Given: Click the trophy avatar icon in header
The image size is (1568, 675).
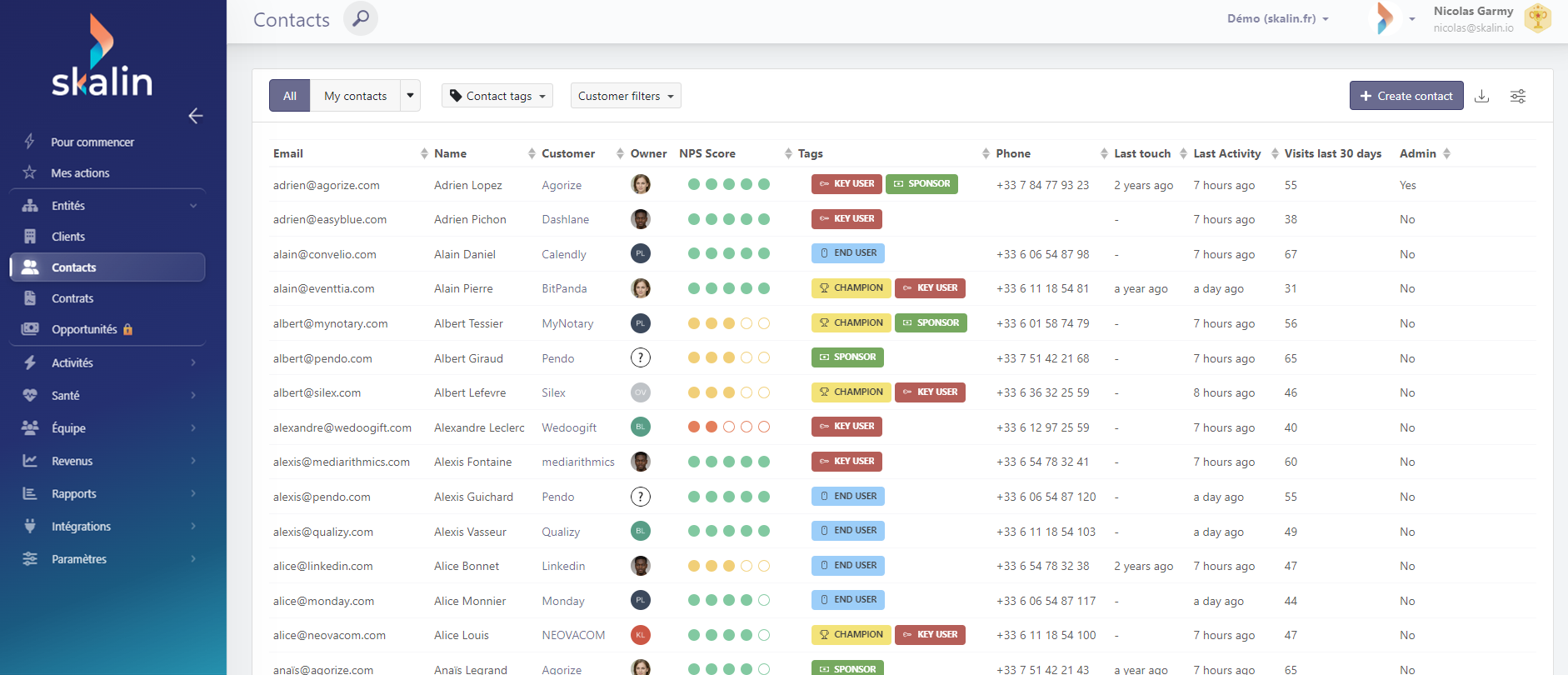Looking at the screenshot, I should click(x=1537, y=18).
